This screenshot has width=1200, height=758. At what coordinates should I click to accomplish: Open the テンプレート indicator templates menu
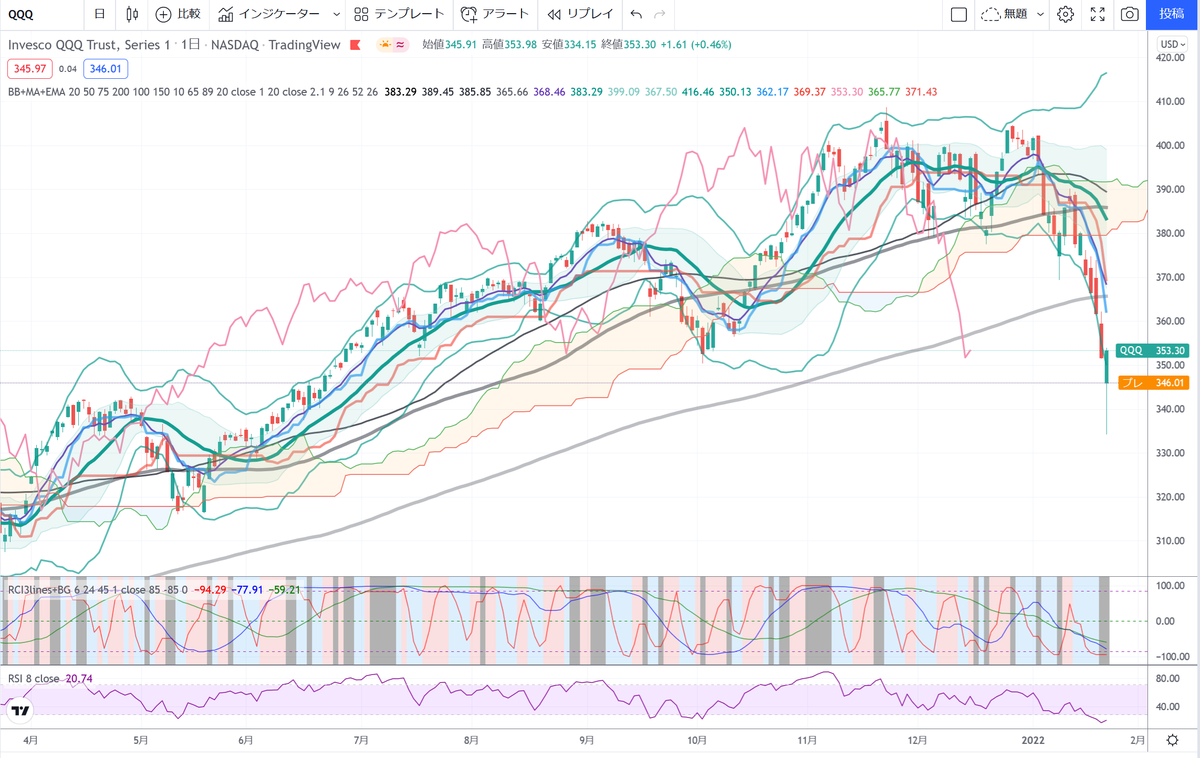point(400,14)
